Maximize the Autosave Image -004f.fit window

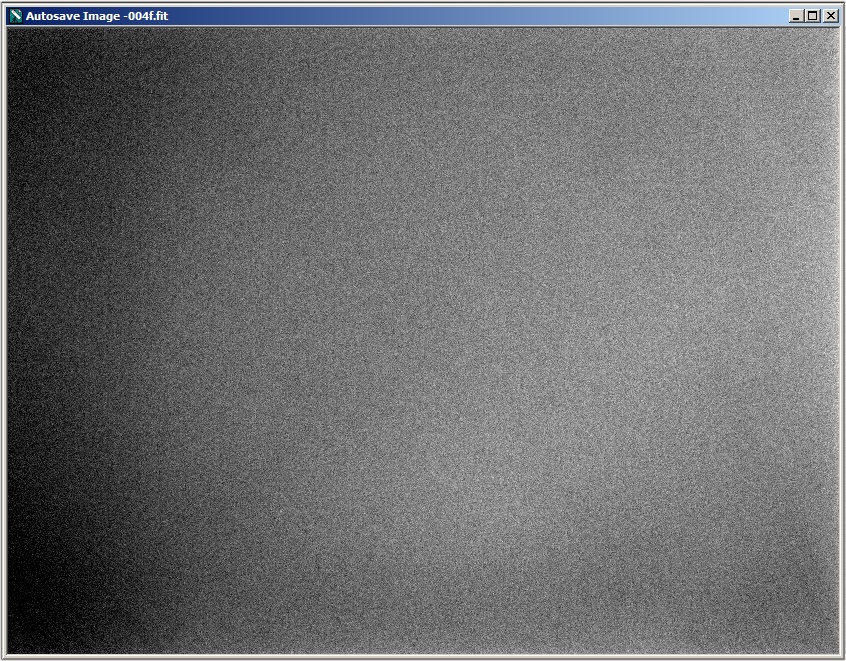pyautogui.click(x=813, y=16)
